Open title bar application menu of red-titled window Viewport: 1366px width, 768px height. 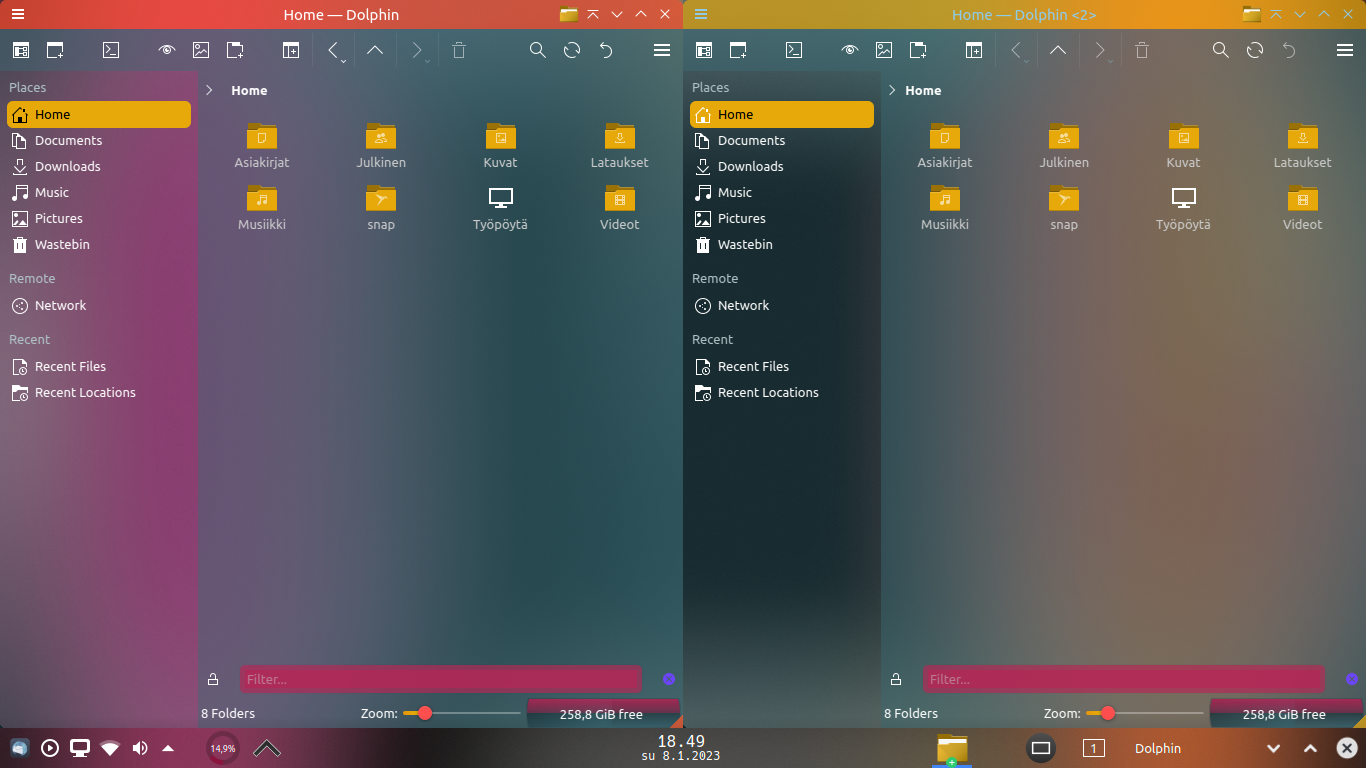pyautogui.click(x=18, y=14)
